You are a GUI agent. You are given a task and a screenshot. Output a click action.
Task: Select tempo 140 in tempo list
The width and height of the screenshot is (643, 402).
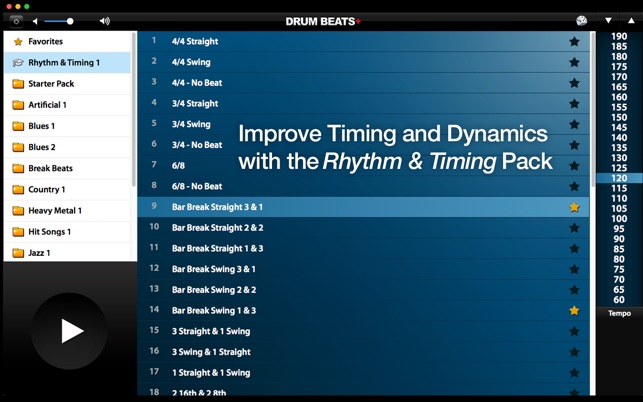click(619, 137)
